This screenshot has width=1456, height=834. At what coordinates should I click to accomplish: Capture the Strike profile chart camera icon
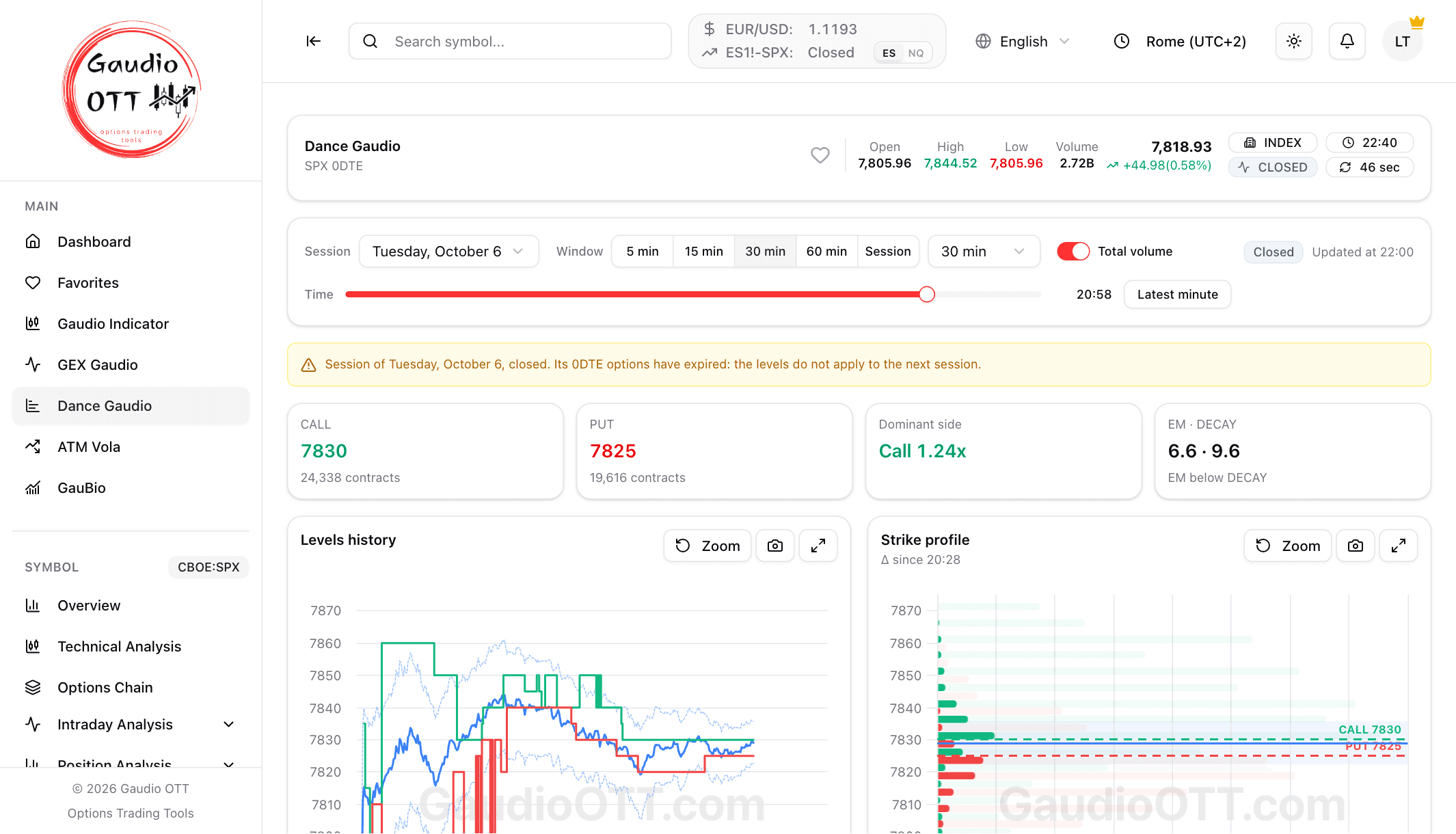pyautogui.click(x=1355, y=546)
